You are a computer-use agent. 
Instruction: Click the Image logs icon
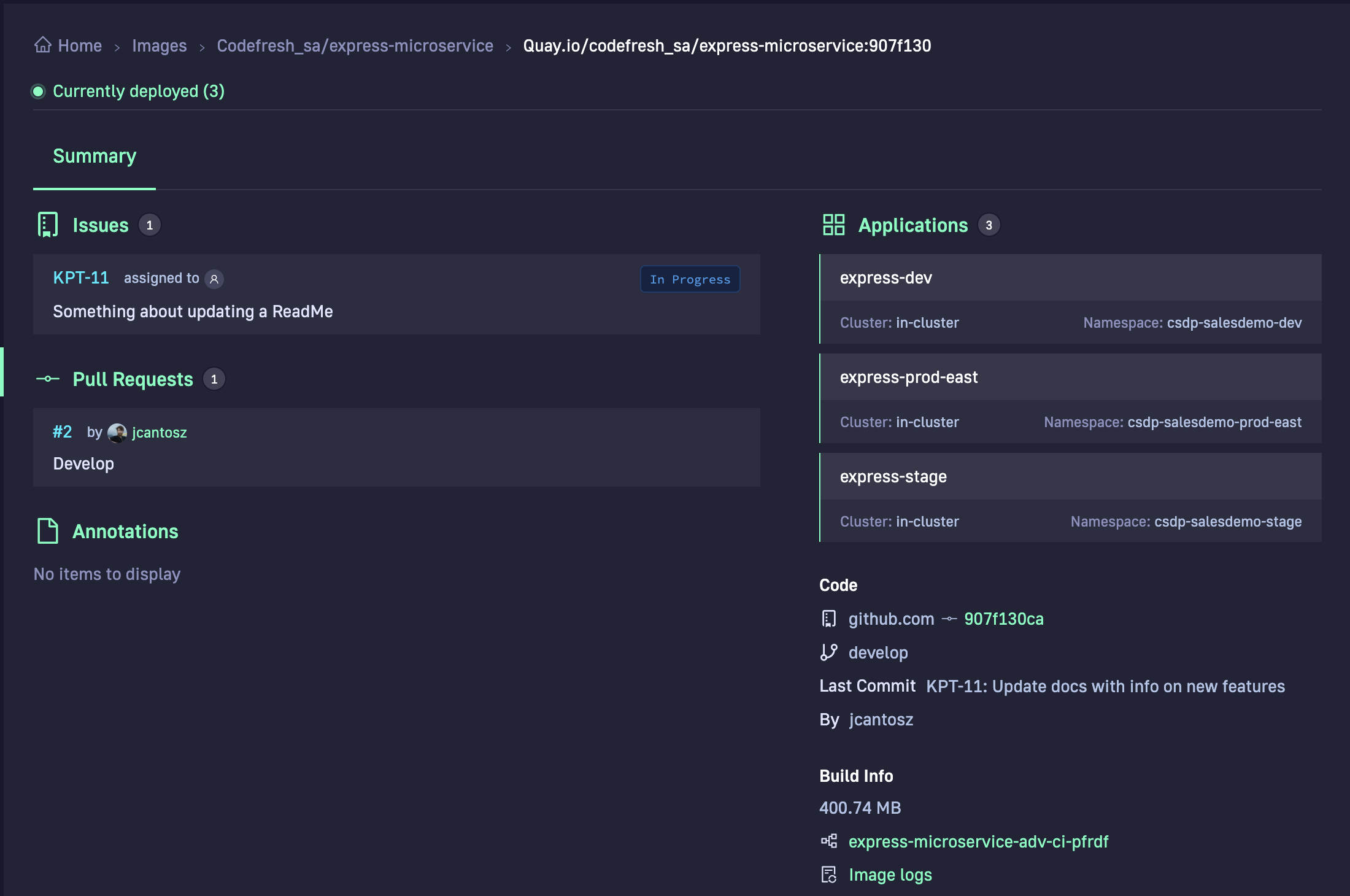click(x=828, y=875)
